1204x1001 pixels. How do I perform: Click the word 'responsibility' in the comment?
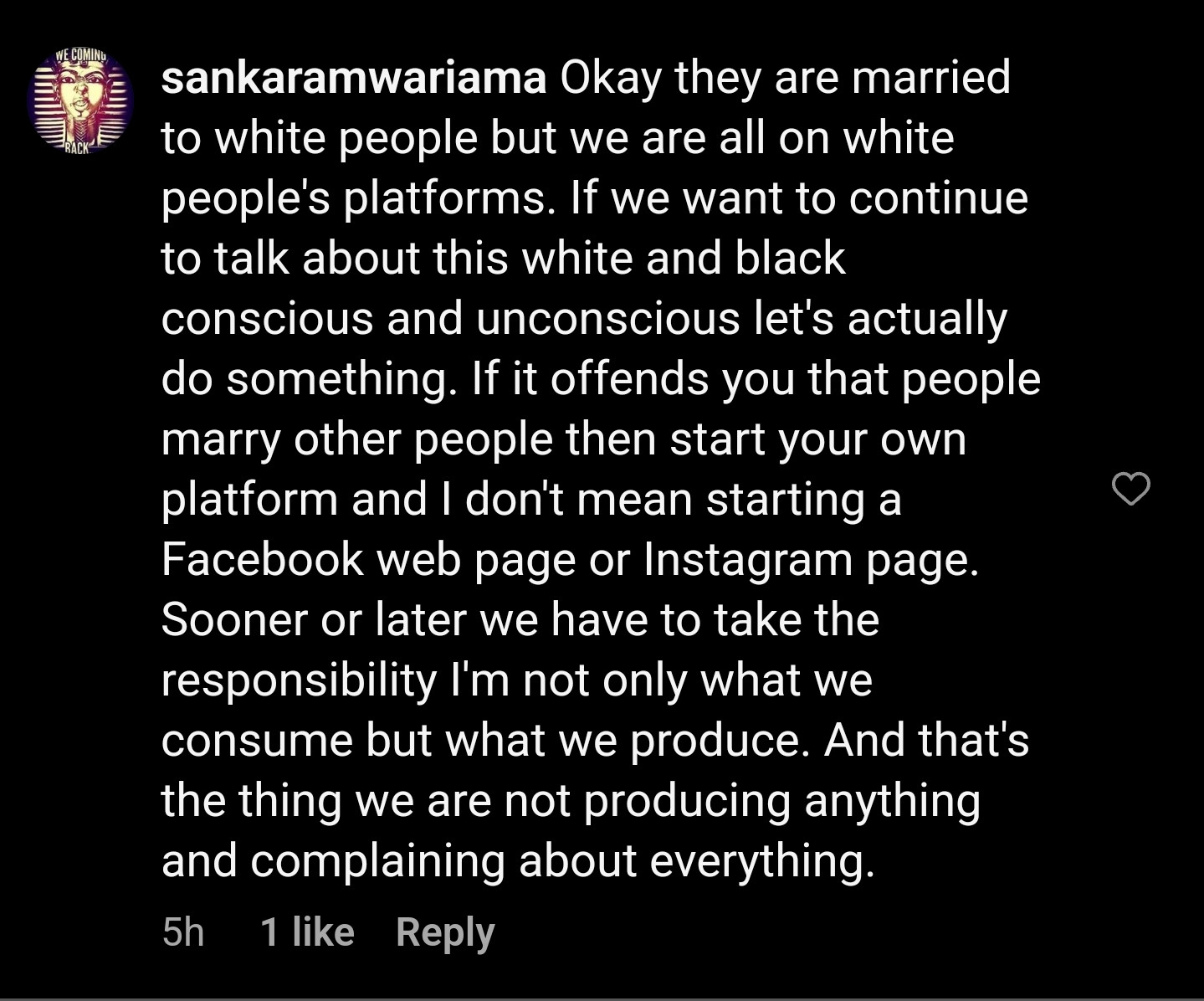coord(299,680)
